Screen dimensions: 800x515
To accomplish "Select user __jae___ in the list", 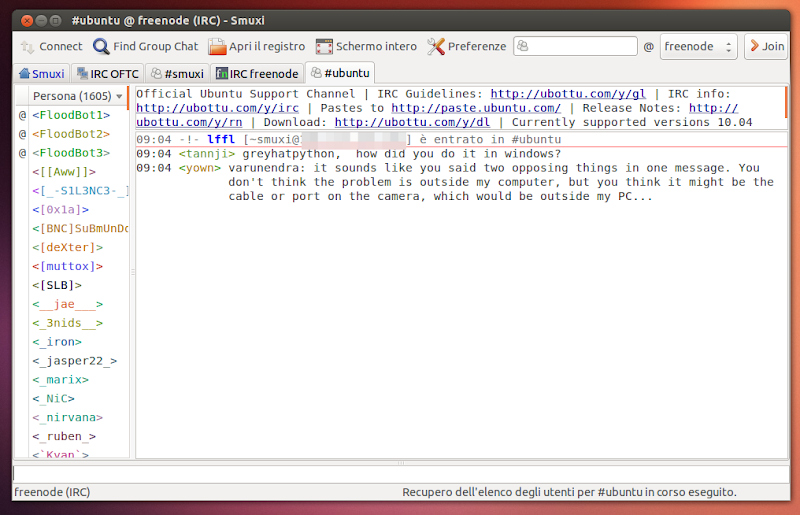I will [x=67, y=304].
